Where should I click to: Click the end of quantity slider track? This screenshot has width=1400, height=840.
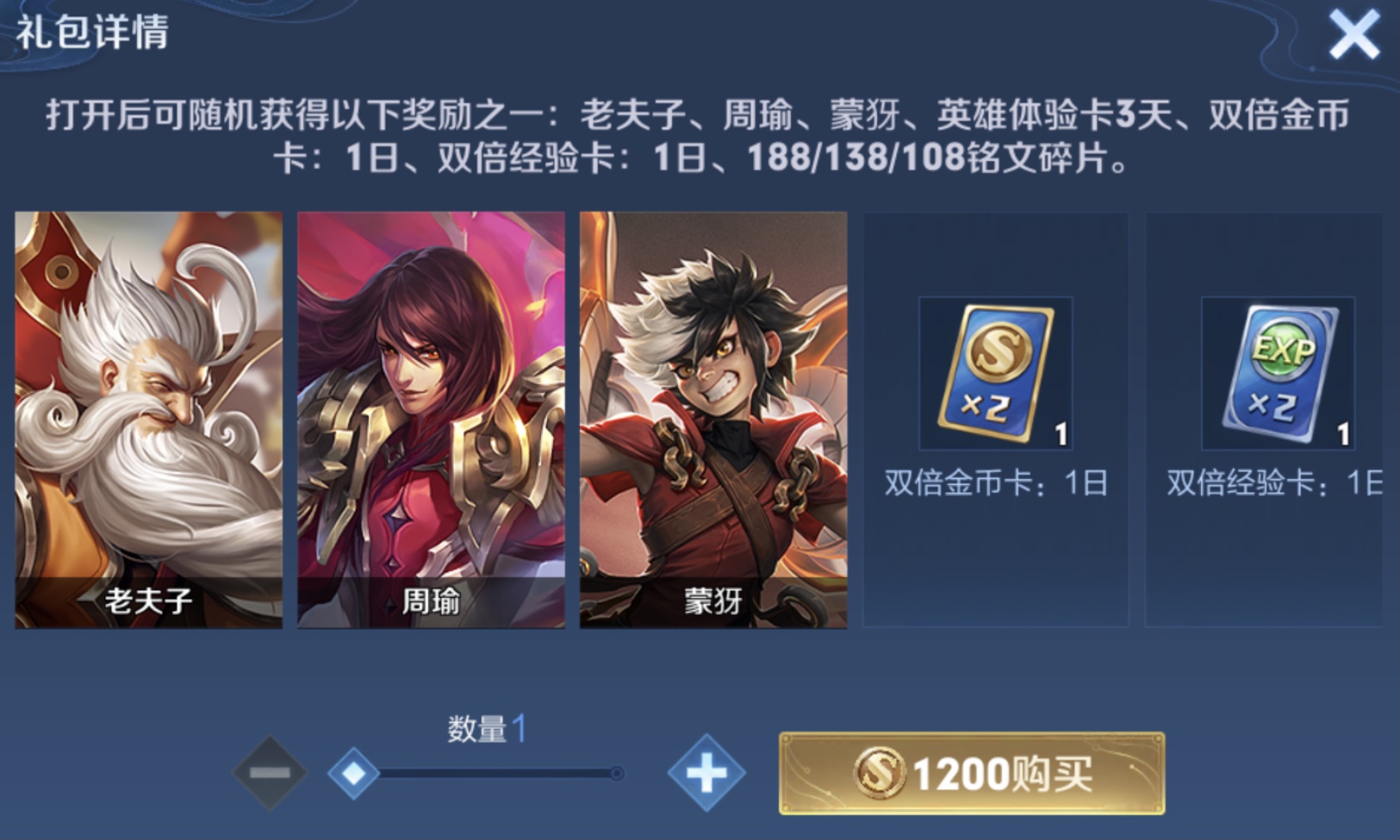[617, 773]
